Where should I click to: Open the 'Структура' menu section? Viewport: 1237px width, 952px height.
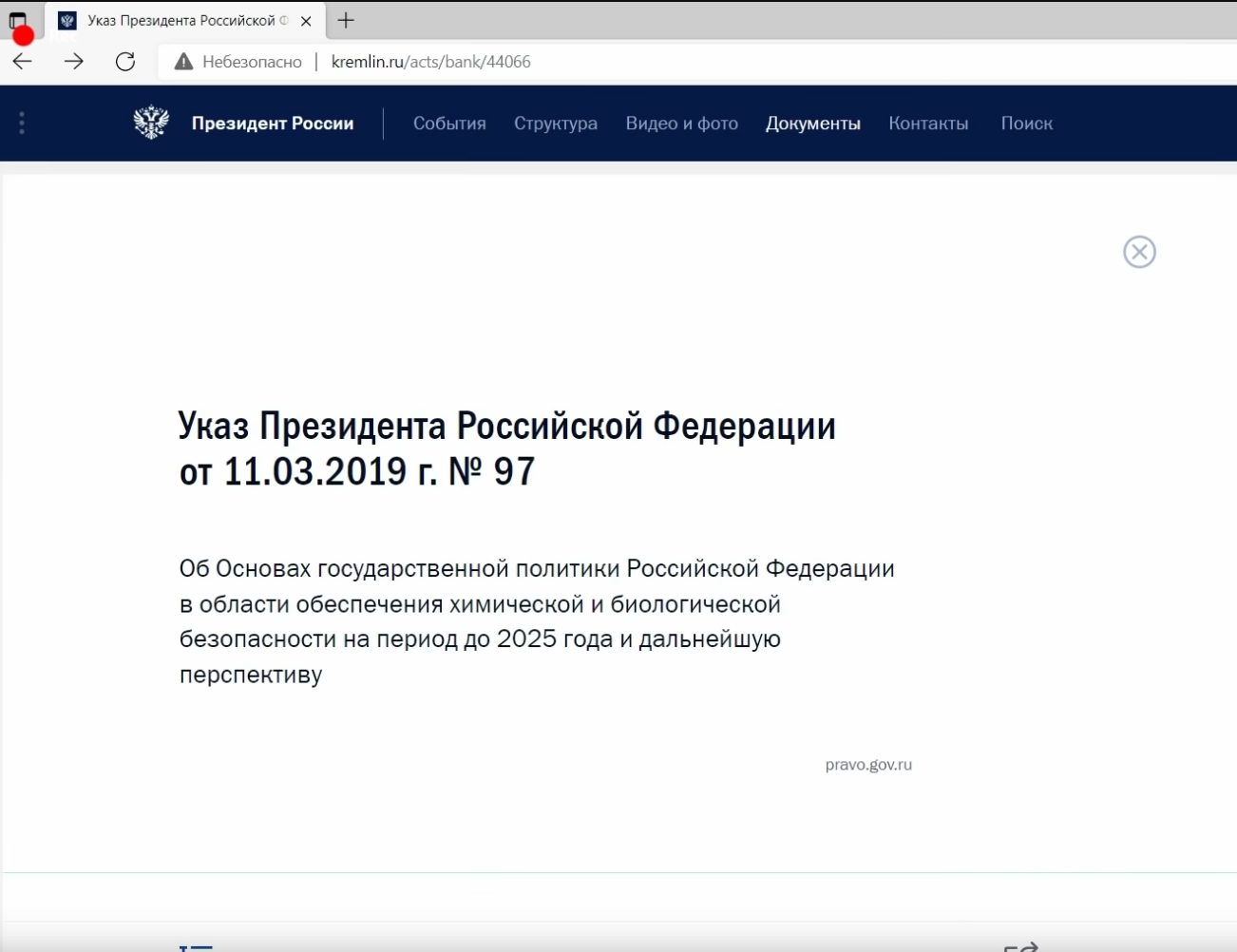556,124
